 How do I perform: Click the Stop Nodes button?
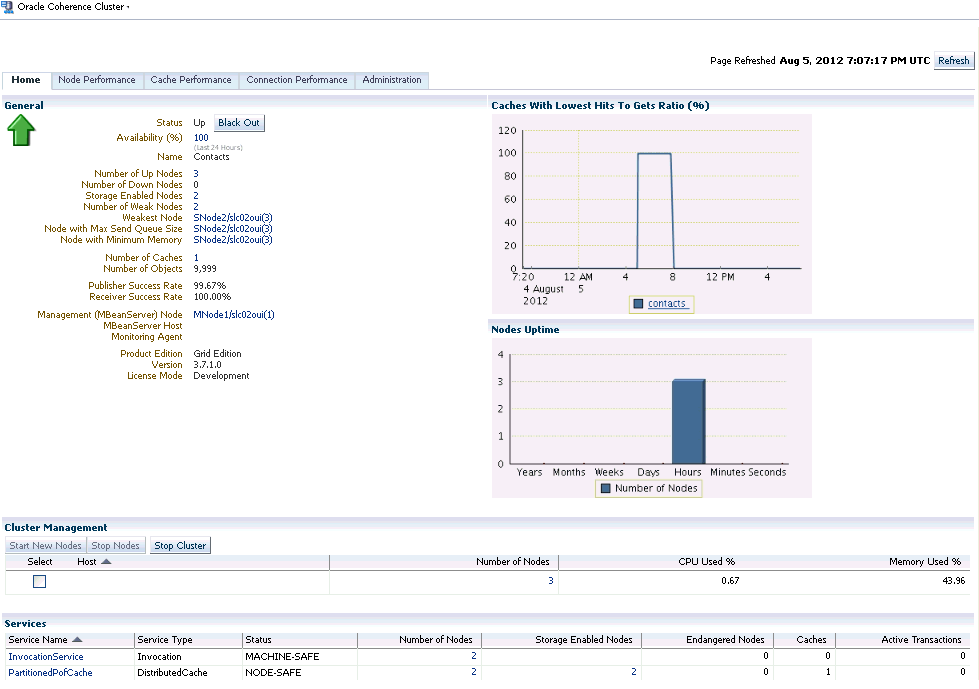click(x=116, y=545)
